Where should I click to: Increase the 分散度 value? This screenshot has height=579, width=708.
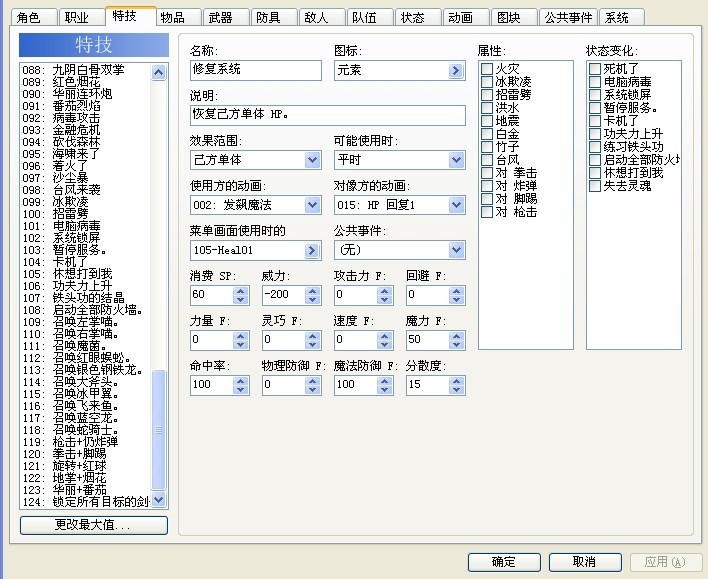tap(456, 381)
